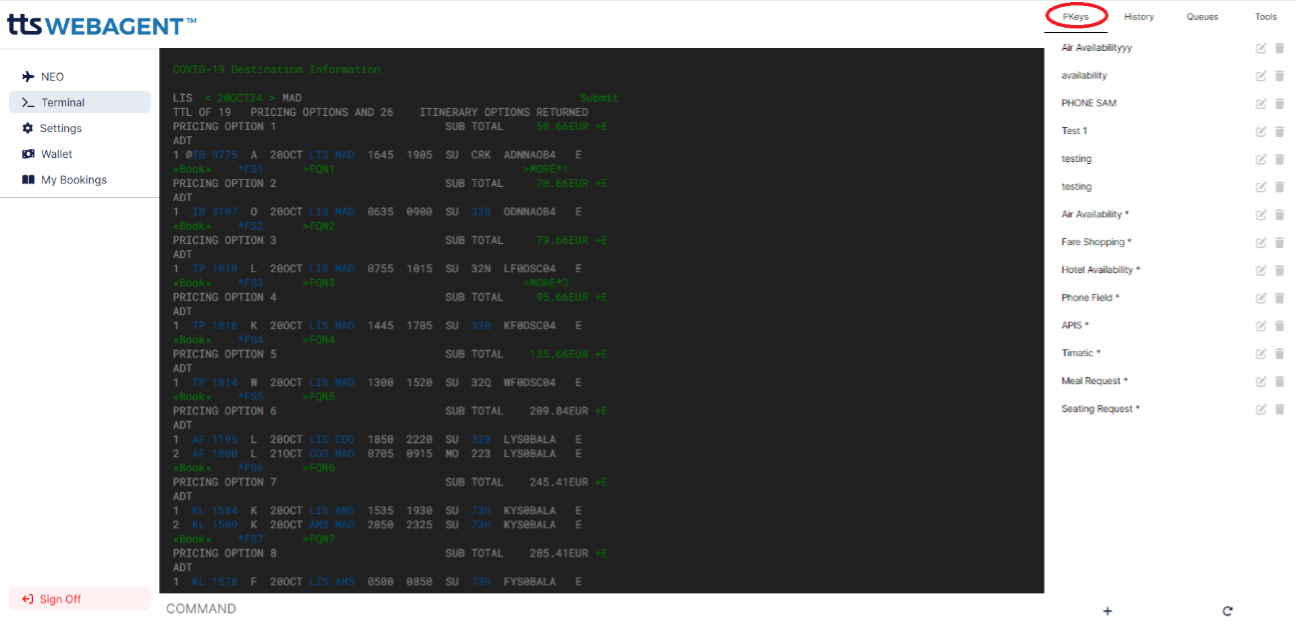Edit the 'Seating Request *' PKey
1301x626 pixels.
click(1261, 409)
